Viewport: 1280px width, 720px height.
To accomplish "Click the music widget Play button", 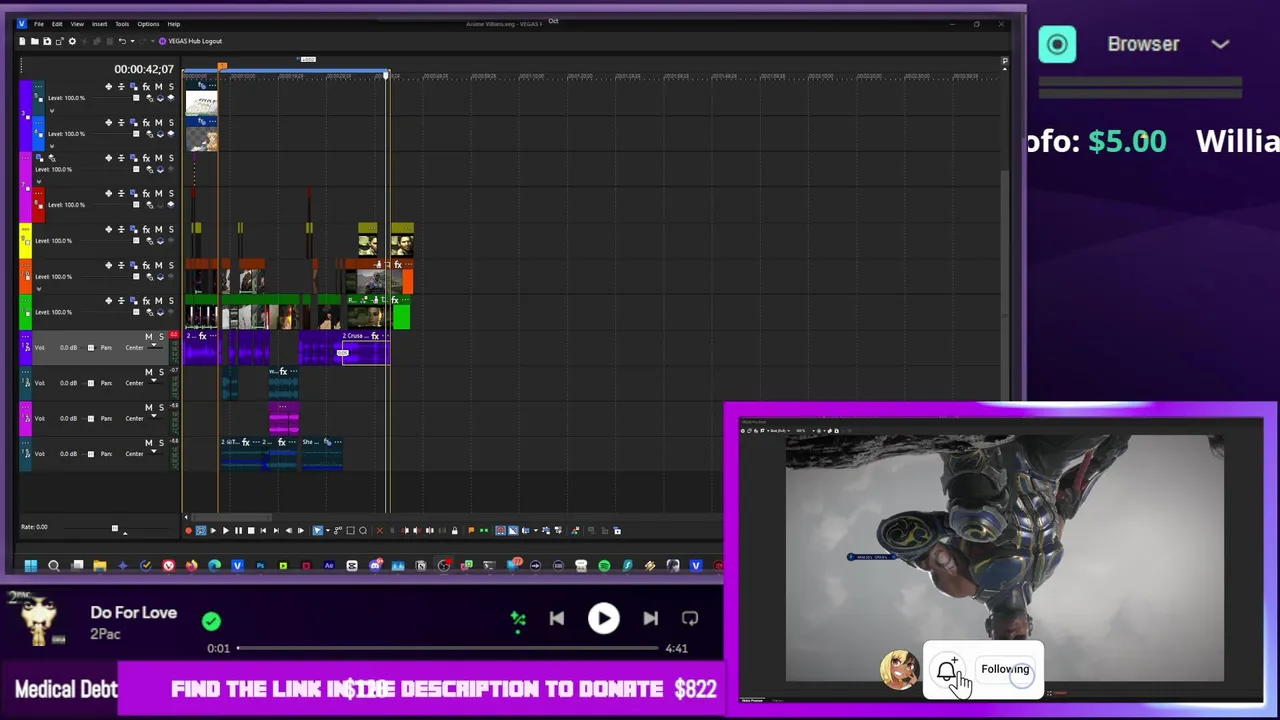I will point(603,618).
